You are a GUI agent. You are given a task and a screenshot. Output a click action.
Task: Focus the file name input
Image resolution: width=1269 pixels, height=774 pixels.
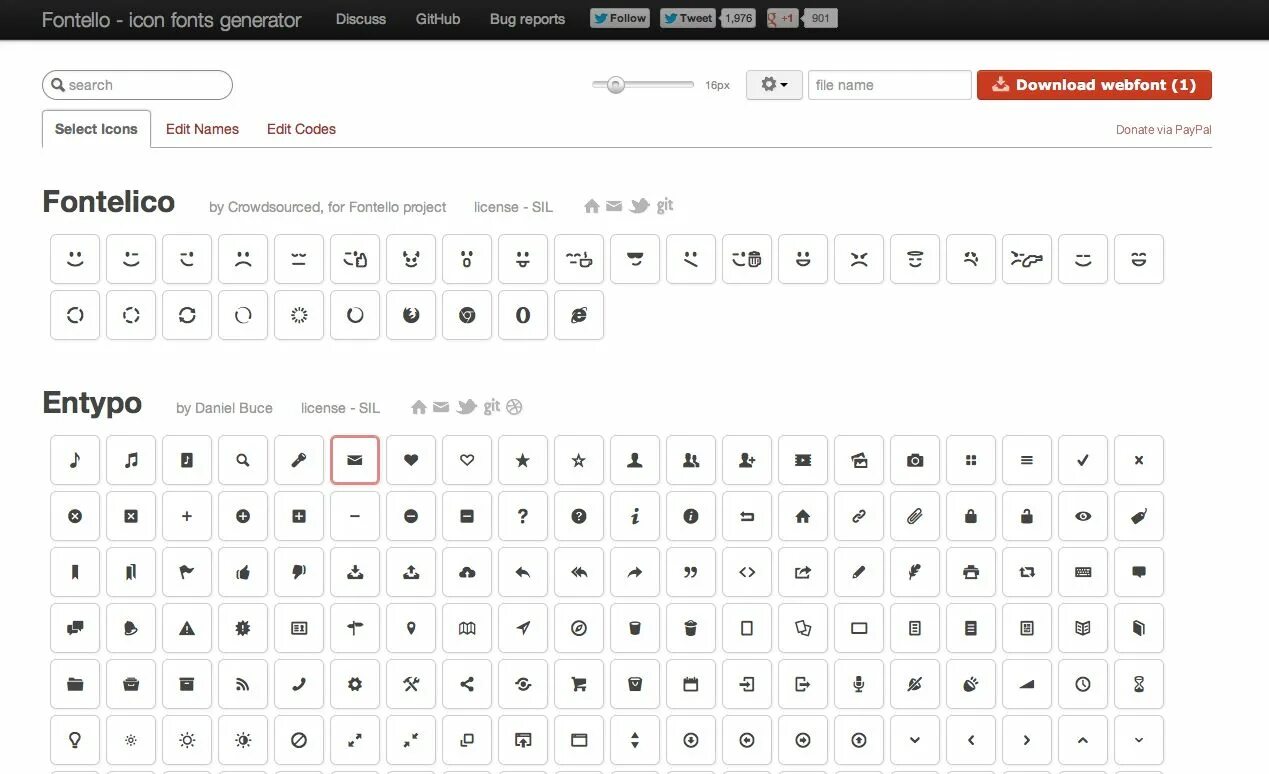pos(889,85)
